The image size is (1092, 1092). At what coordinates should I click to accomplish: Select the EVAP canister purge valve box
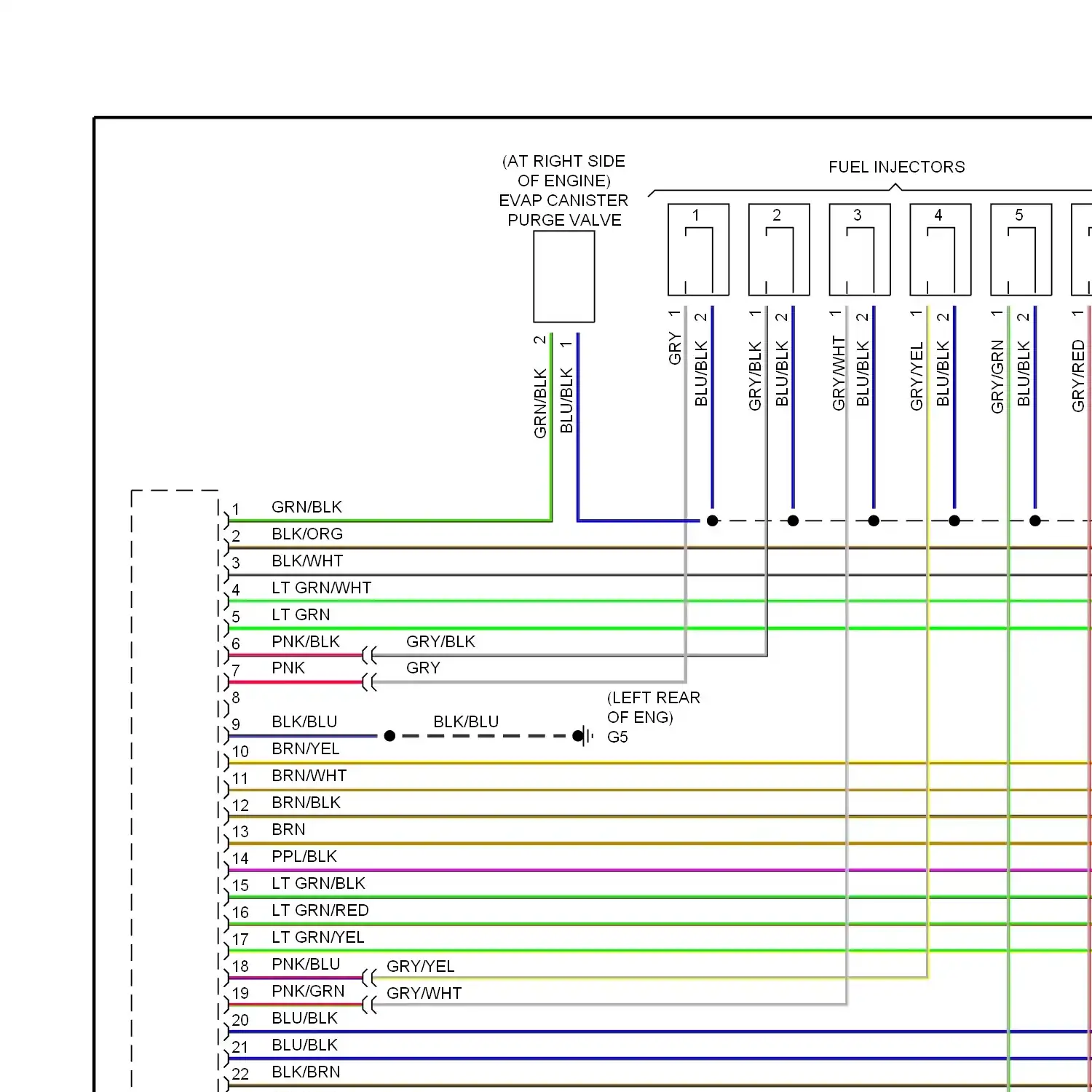pos(564,277)
